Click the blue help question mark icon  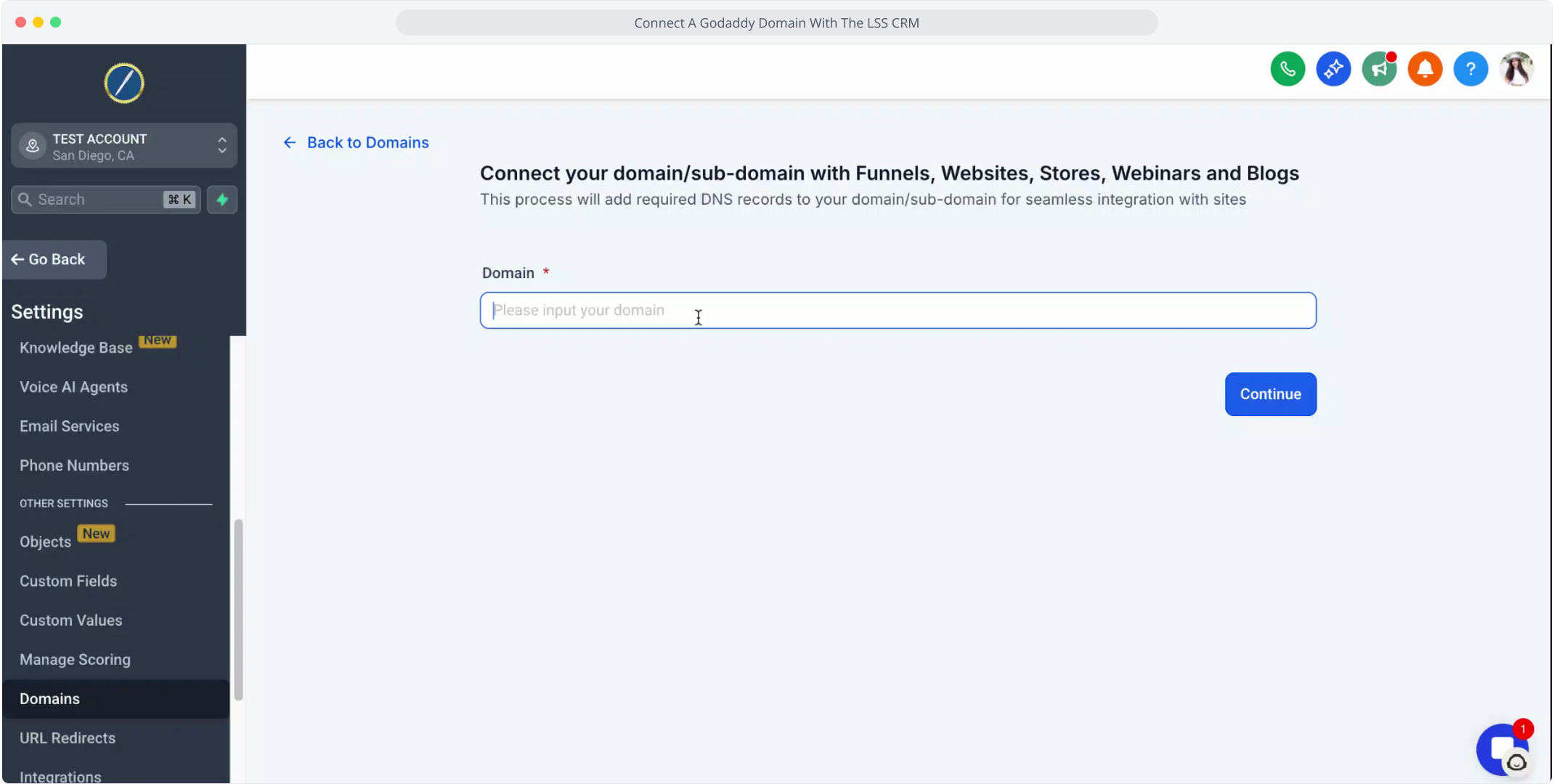1470,70
